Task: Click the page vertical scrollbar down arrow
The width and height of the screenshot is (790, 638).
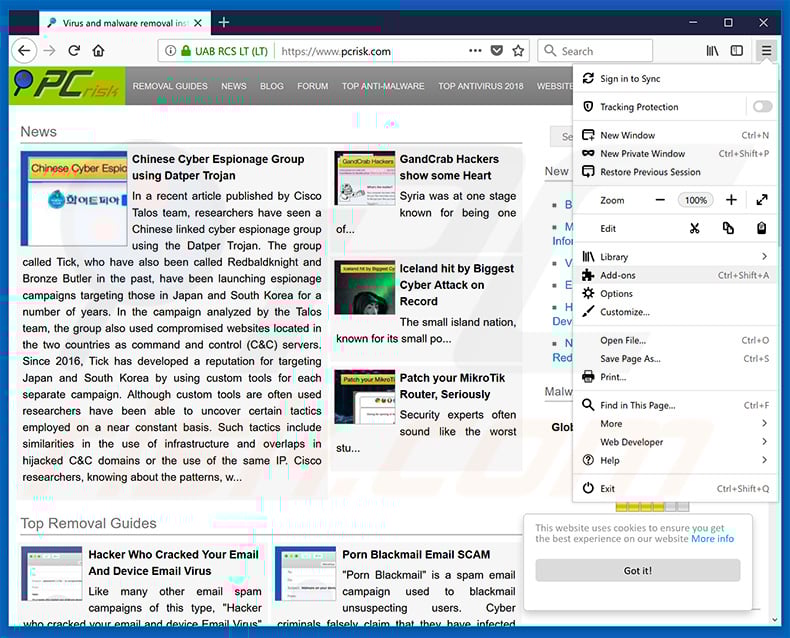Action: pyautogui.click(x=775, y=620)
